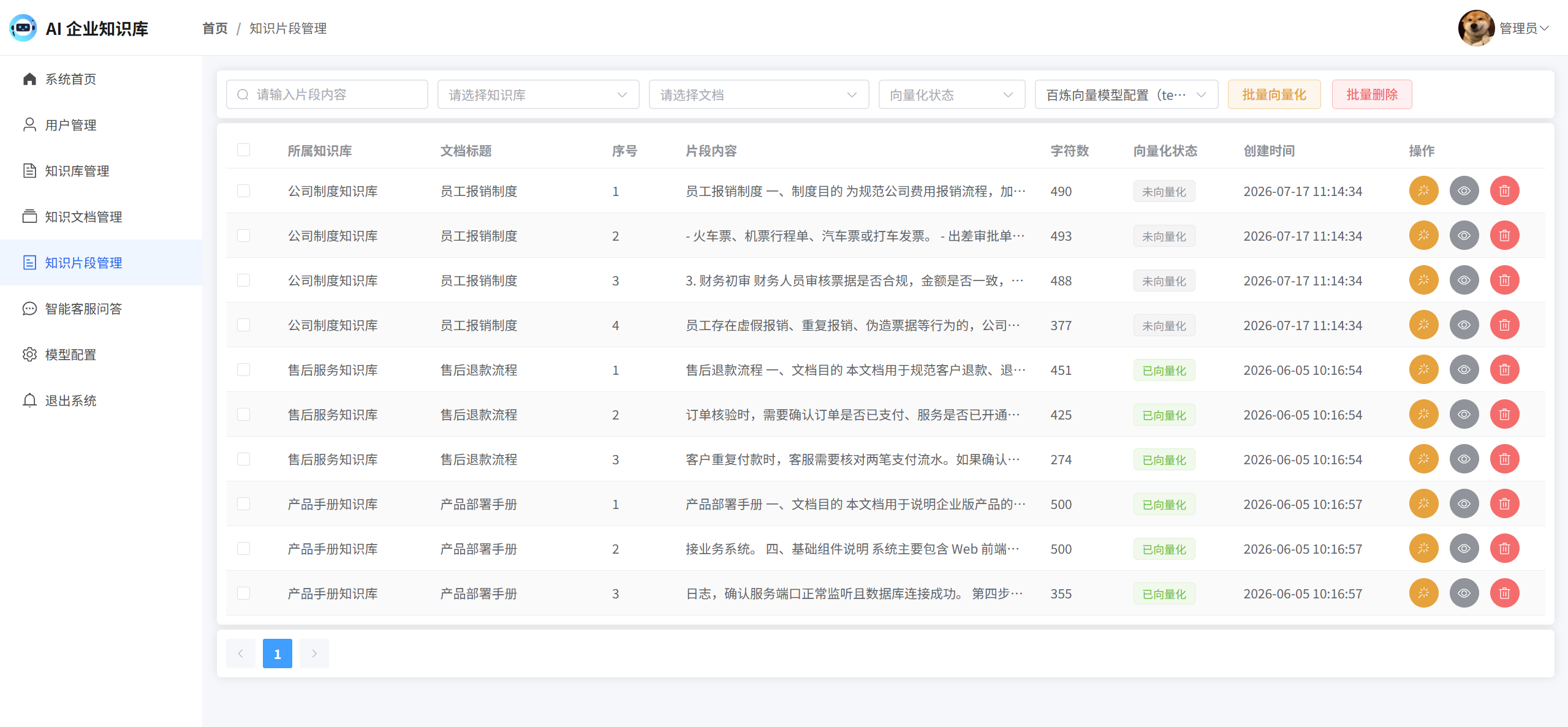
Task: Click the next page arrow
Action: point(314,654)
